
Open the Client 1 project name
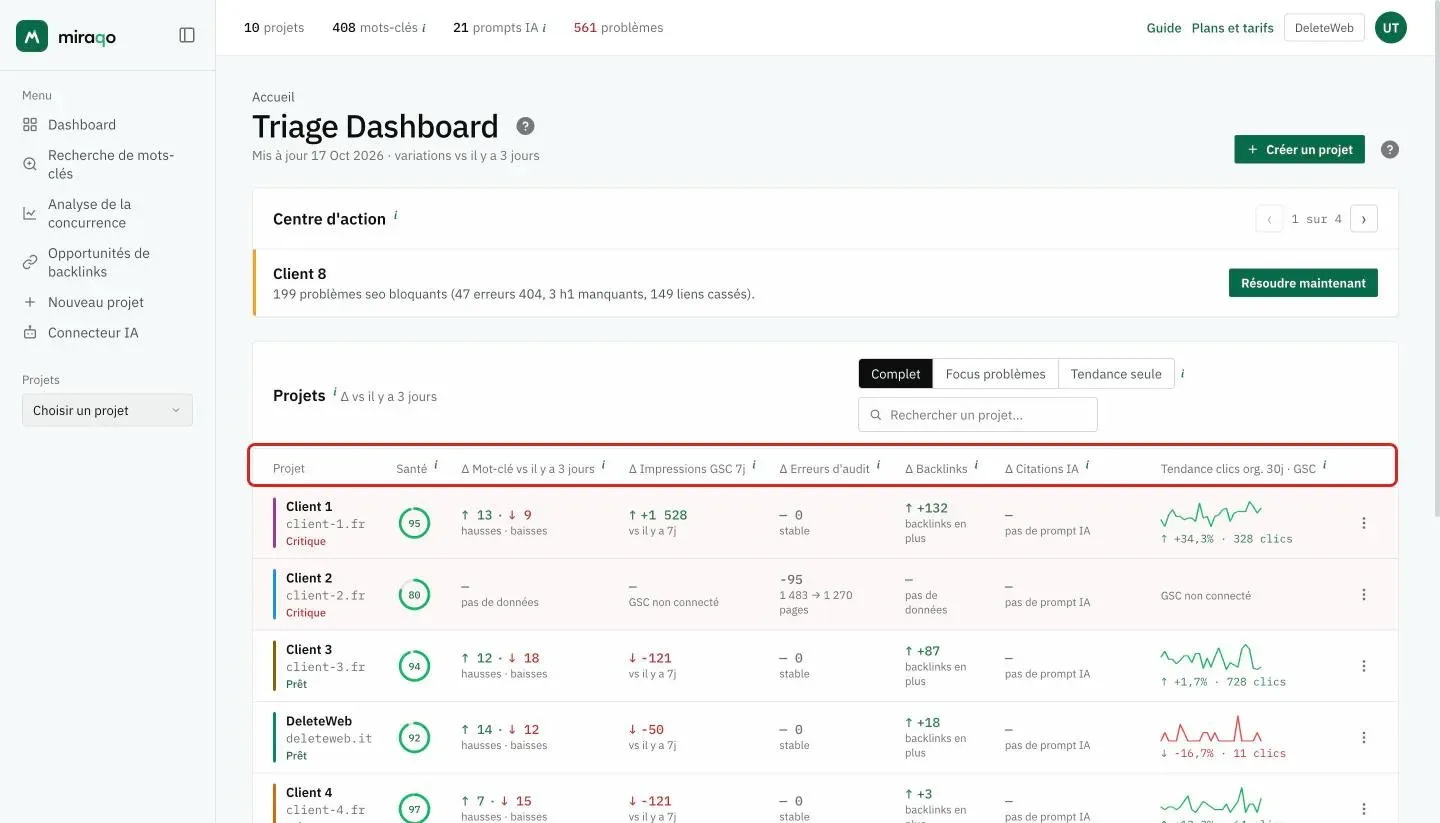click(309, 507)
